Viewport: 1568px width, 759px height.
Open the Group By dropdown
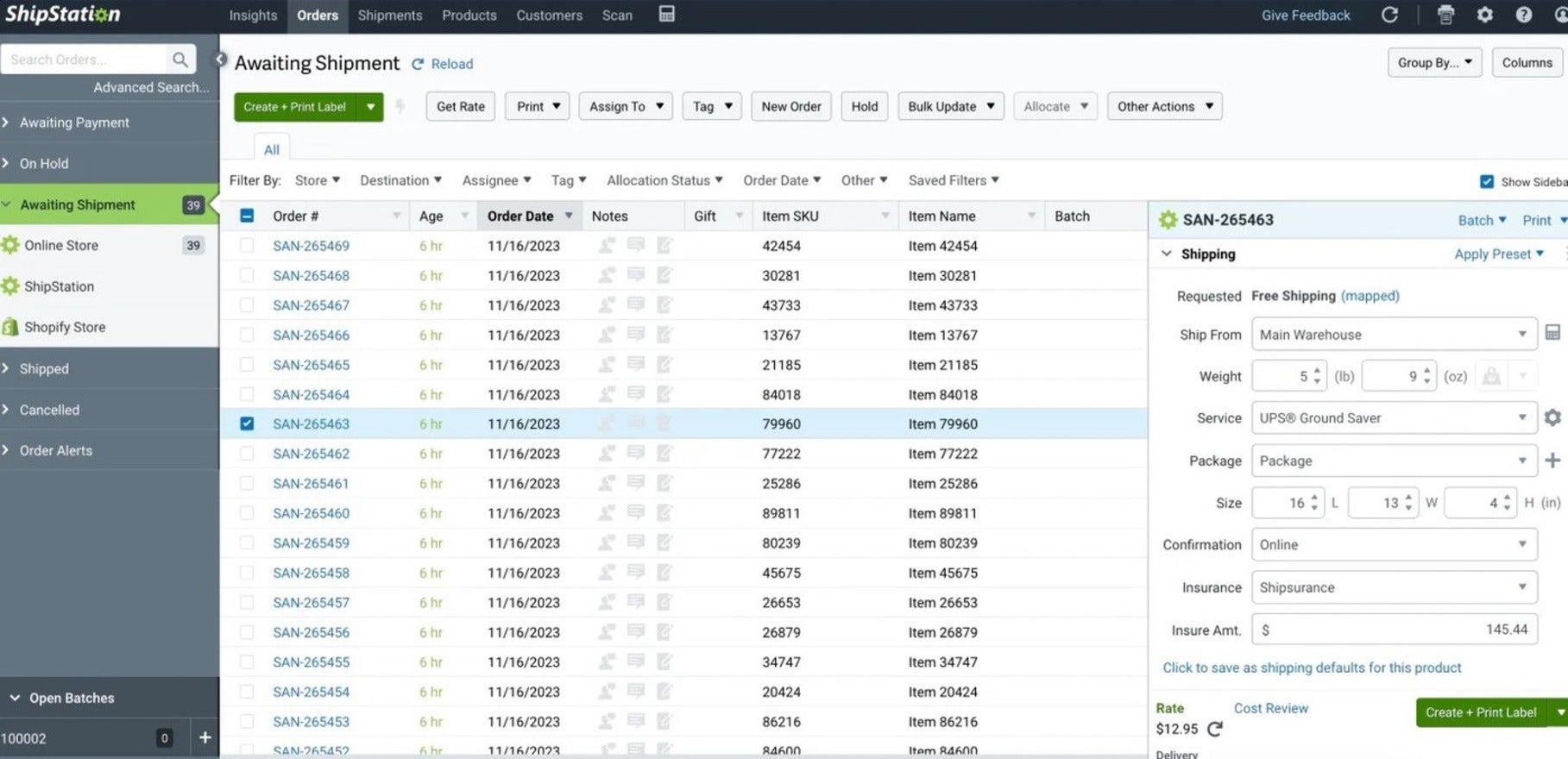pos(1433,63)
